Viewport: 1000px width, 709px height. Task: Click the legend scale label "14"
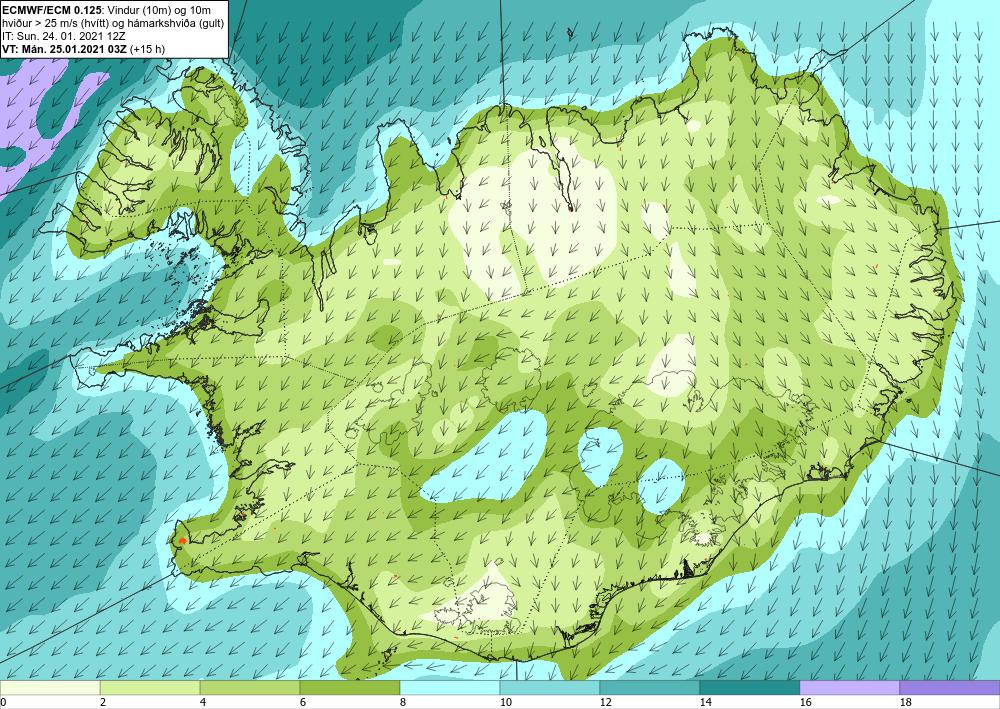click(x=705, y=702)
